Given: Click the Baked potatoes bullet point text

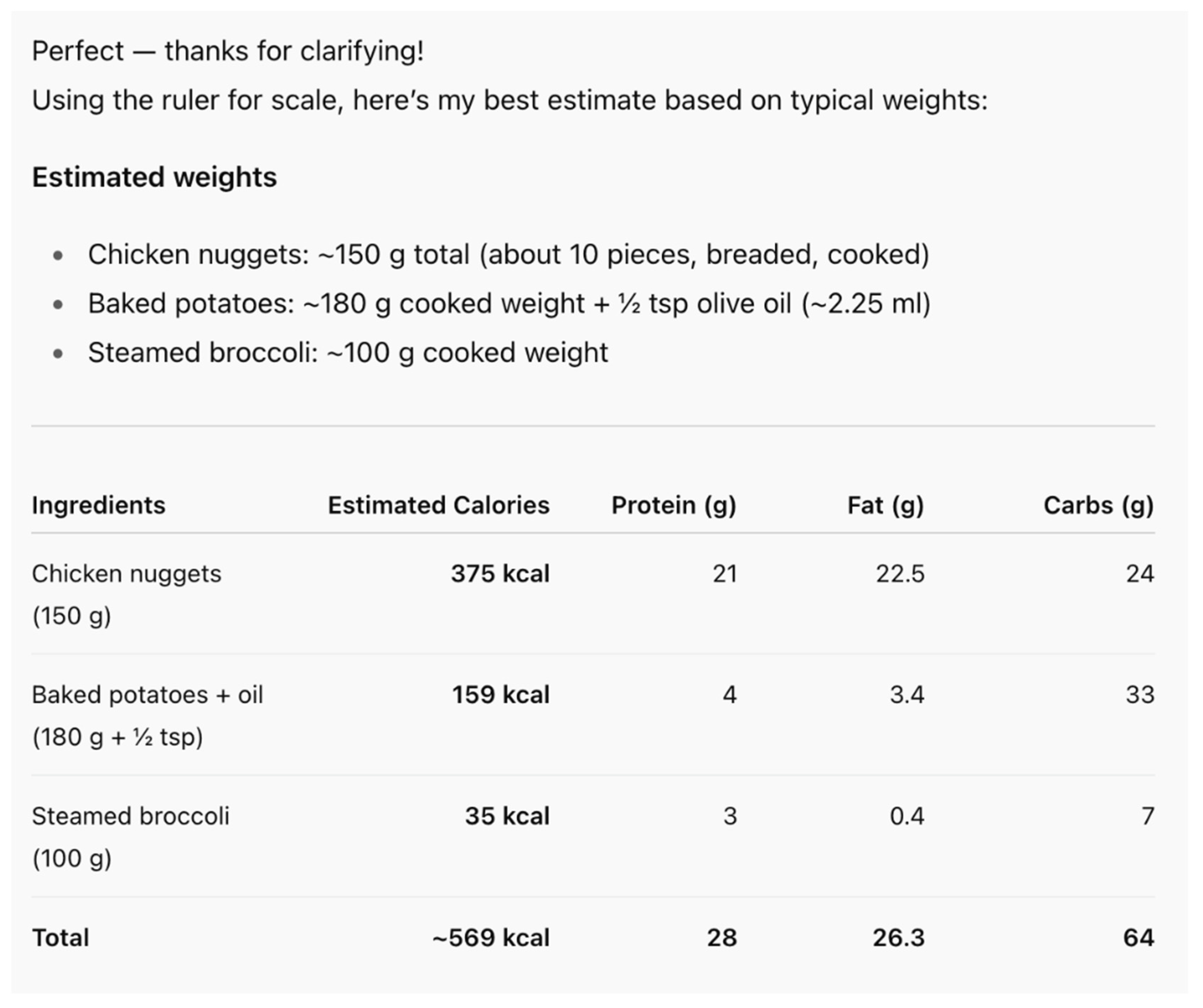Looking at the screenshot, I should pyautogui.click(x=509, y=304).
